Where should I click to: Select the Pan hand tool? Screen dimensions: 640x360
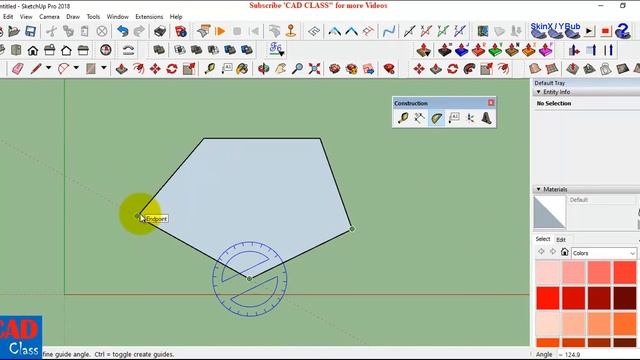tap(280, 69)
